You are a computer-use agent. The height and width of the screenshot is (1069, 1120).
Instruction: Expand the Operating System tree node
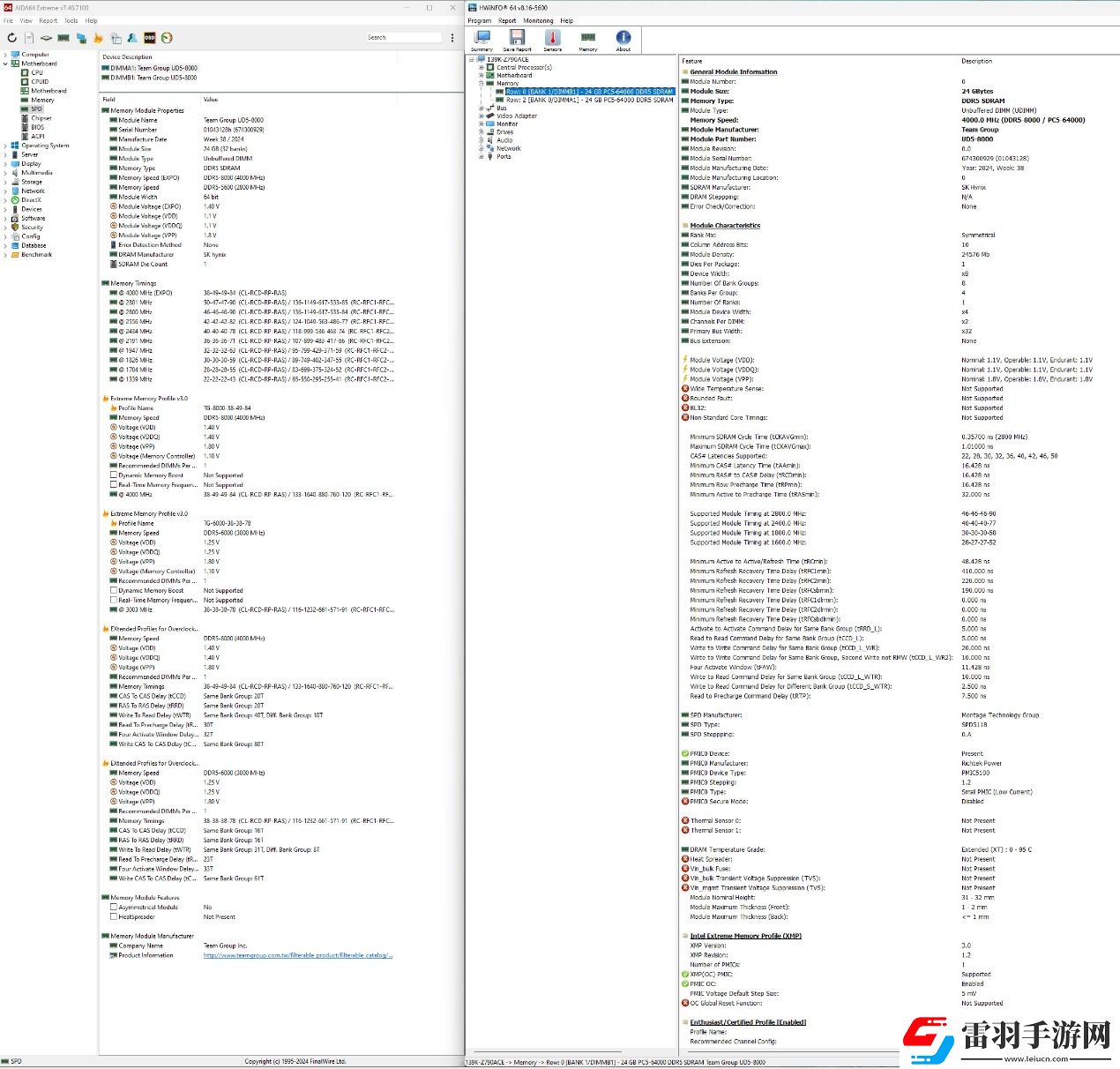(x=5, y=146)
